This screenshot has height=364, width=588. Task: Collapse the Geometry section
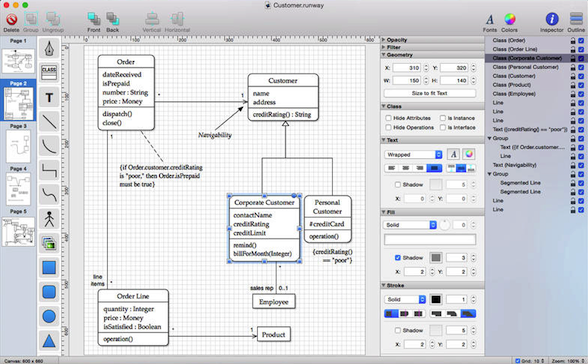[x=384, y=55]
